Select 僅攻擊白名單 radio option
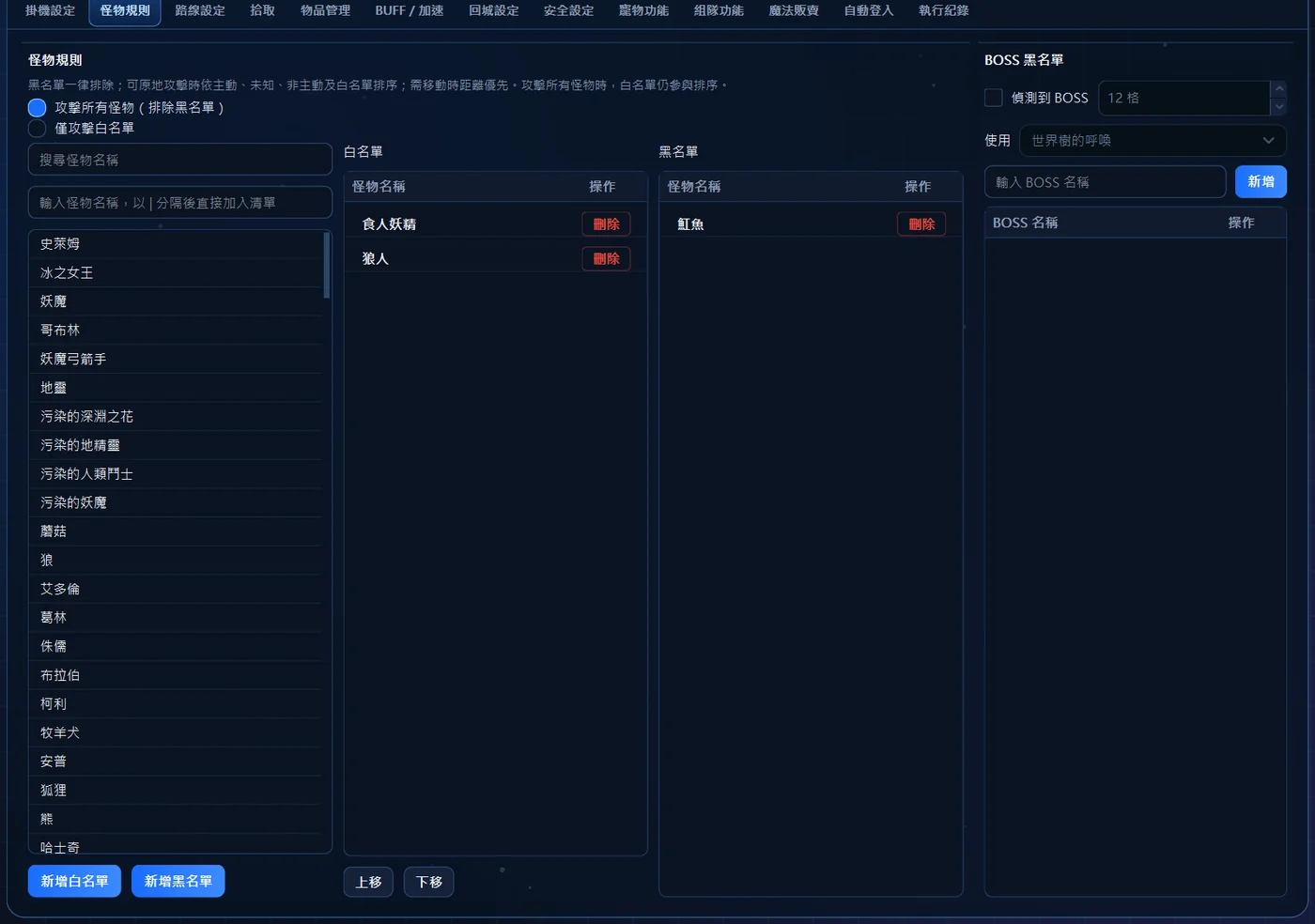1315x924 pixels. [x=38, y=129]
